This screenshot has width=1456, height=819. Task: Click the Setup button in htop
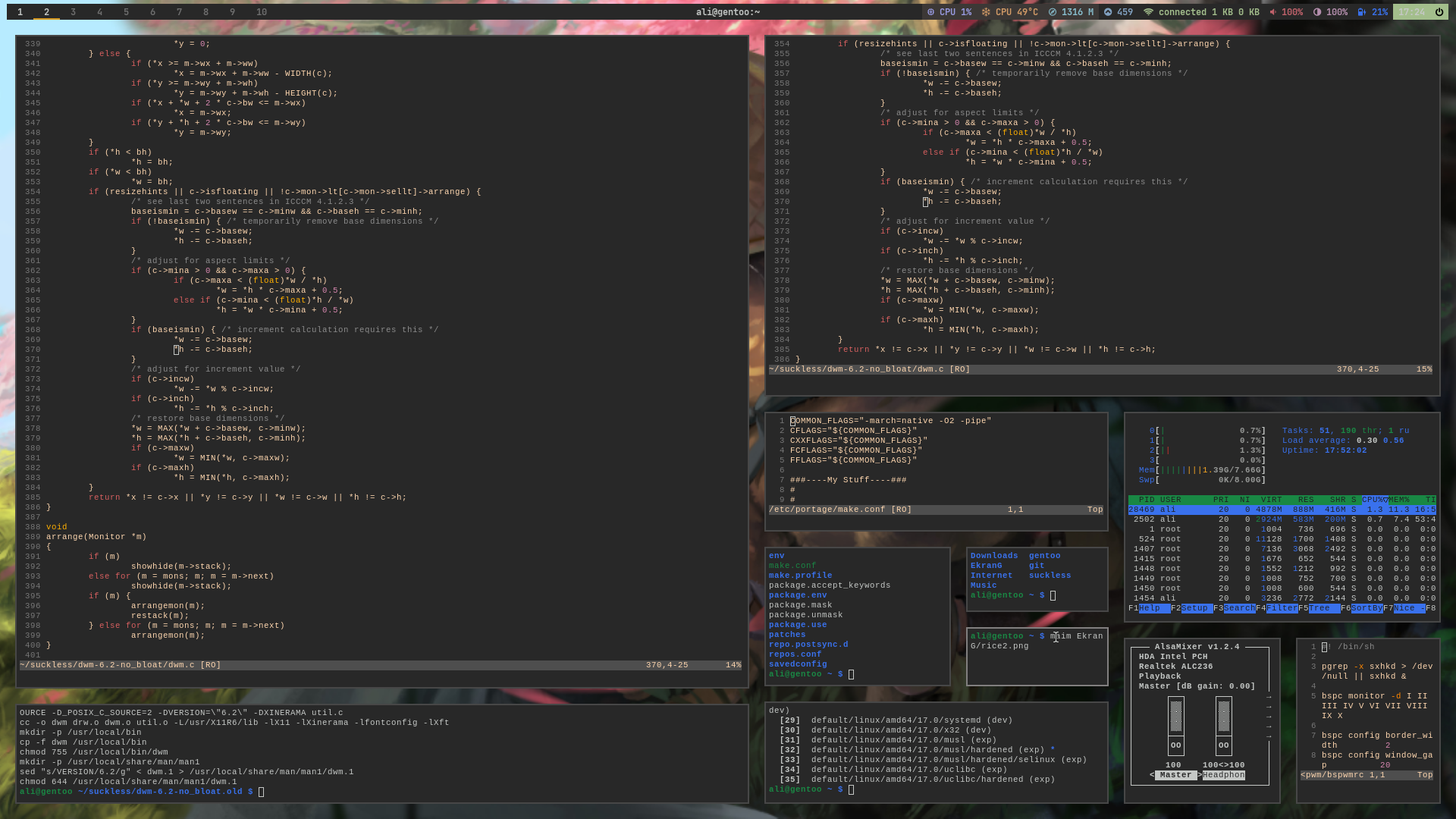1197,608
